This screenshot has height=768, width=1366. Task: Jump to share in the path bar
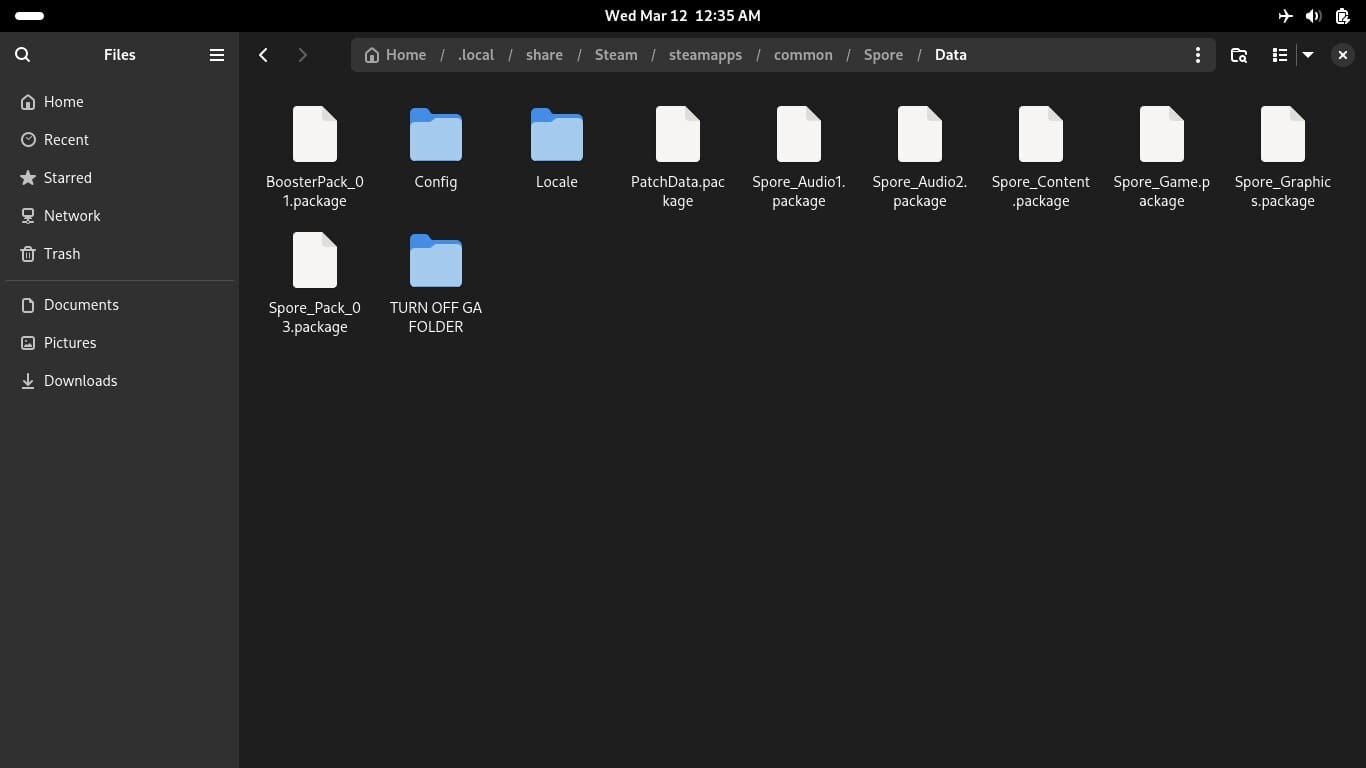click(544, 55)
